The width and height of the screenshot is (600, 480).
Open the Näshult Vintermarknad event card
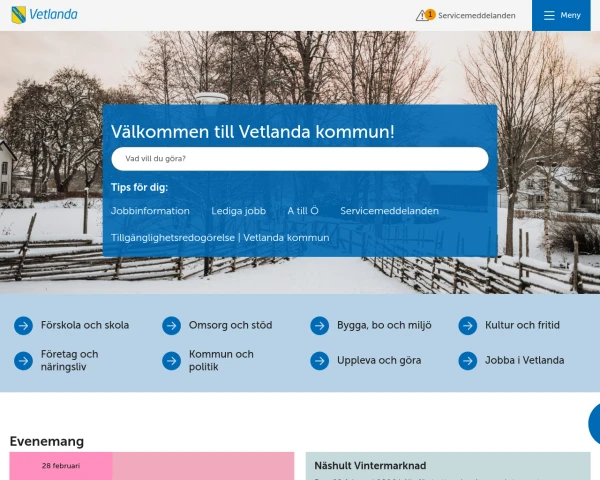coord(448,466)
